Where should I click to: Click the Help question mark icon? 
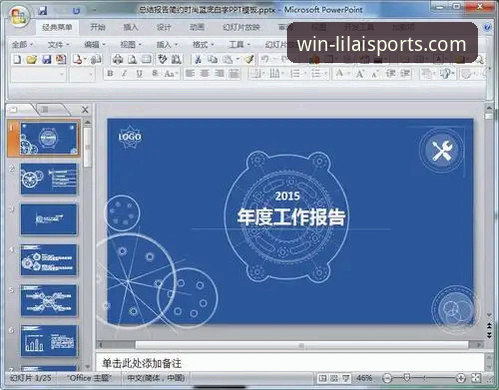click(487, 27)
